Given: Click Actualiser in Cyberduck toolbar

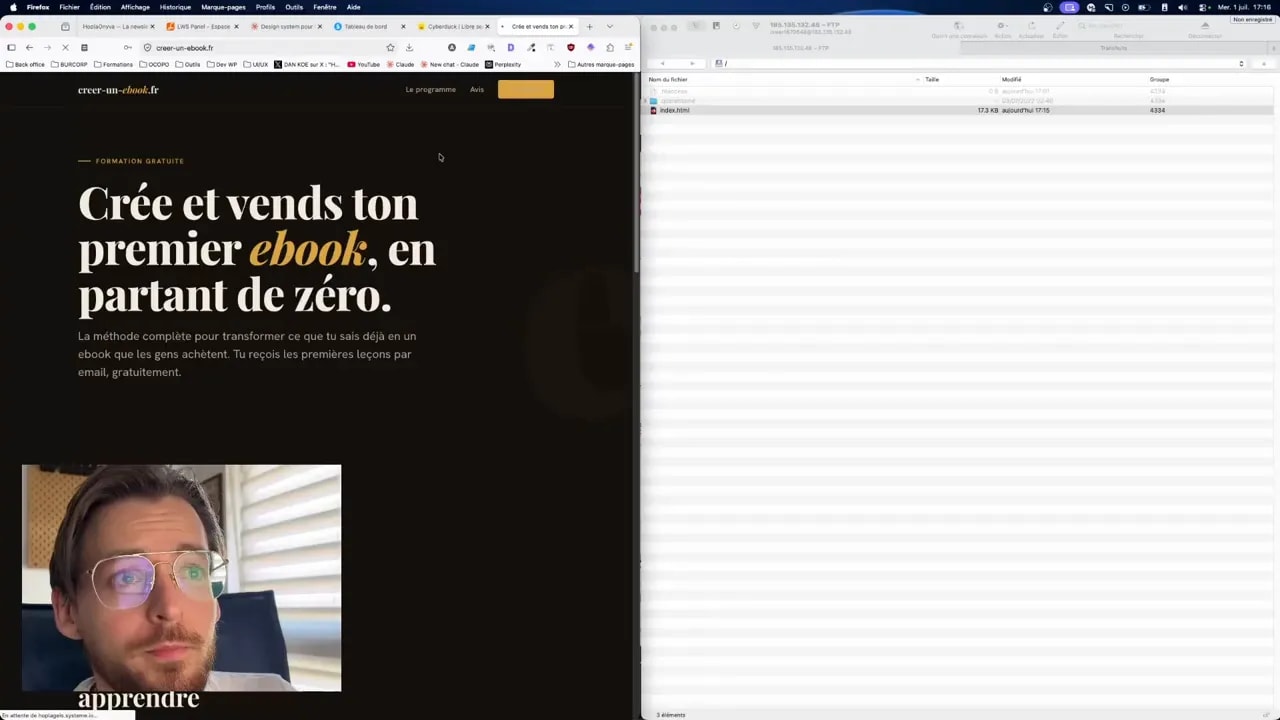Looking at the screenshot, I should click(1031, 28).
